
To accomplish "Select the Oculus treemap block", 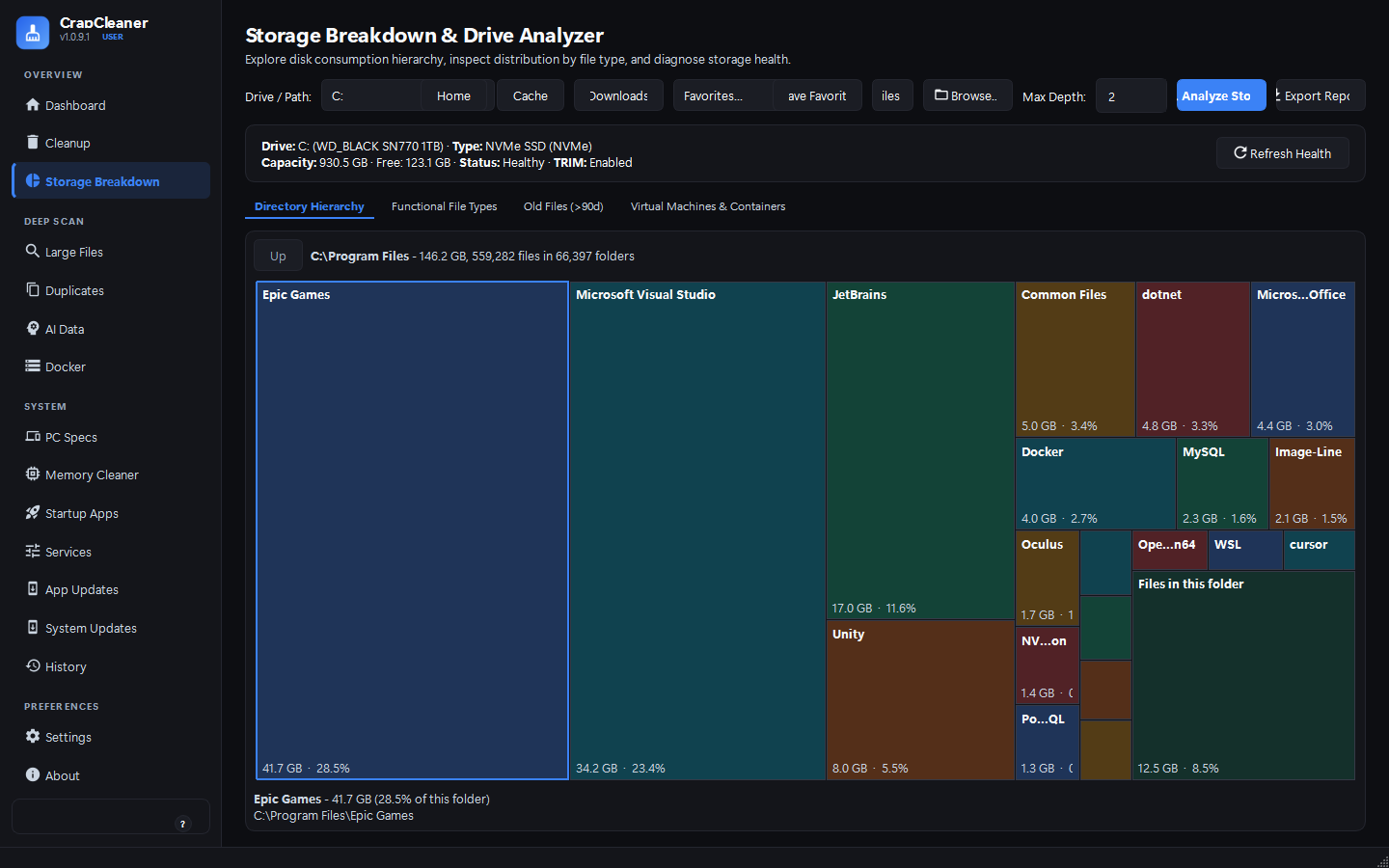I will point(1048,578).
